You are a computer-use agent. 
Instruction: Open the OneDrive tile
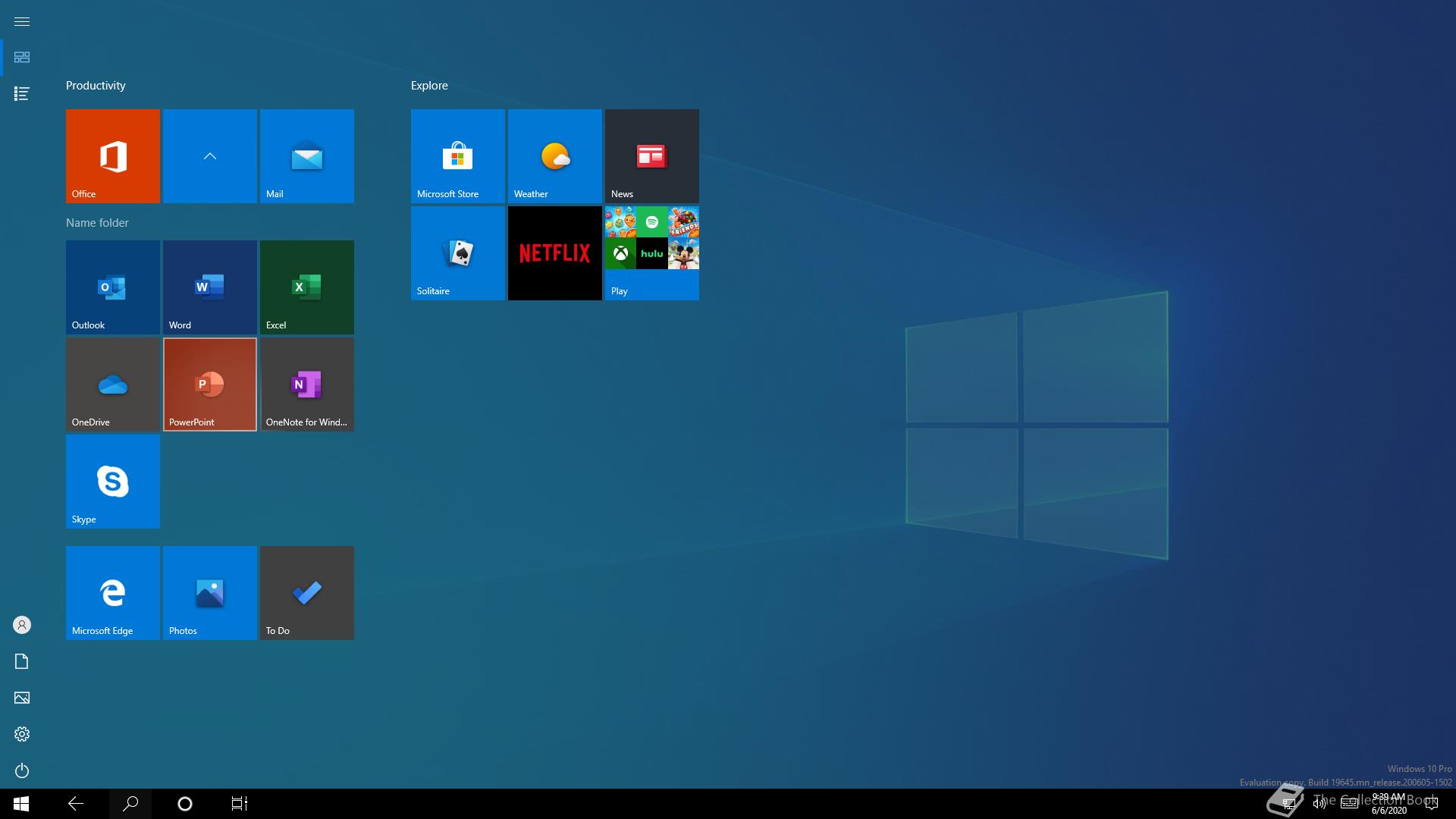coord(113,384)
